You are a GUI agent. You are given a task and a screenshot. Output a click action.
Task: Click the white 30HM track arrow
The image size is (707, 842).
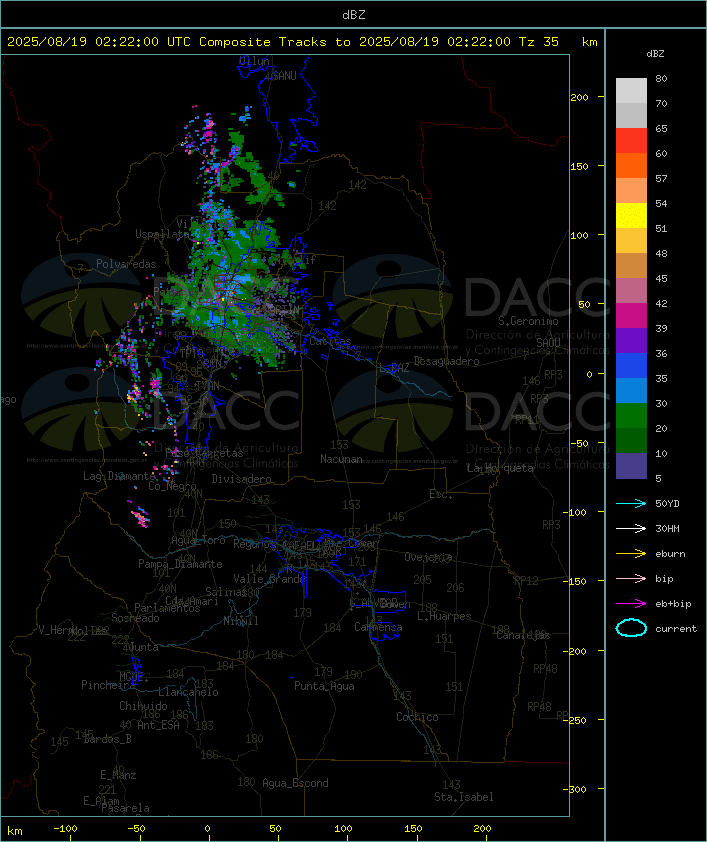[631, 528]
